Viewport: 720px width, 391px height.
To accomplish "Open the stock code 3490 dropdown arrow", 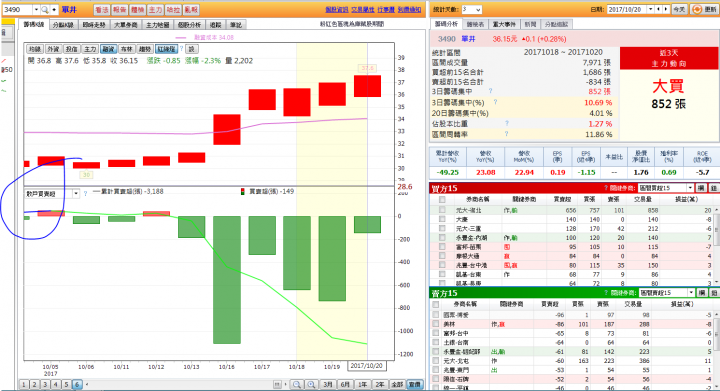I will click(36, 10).
